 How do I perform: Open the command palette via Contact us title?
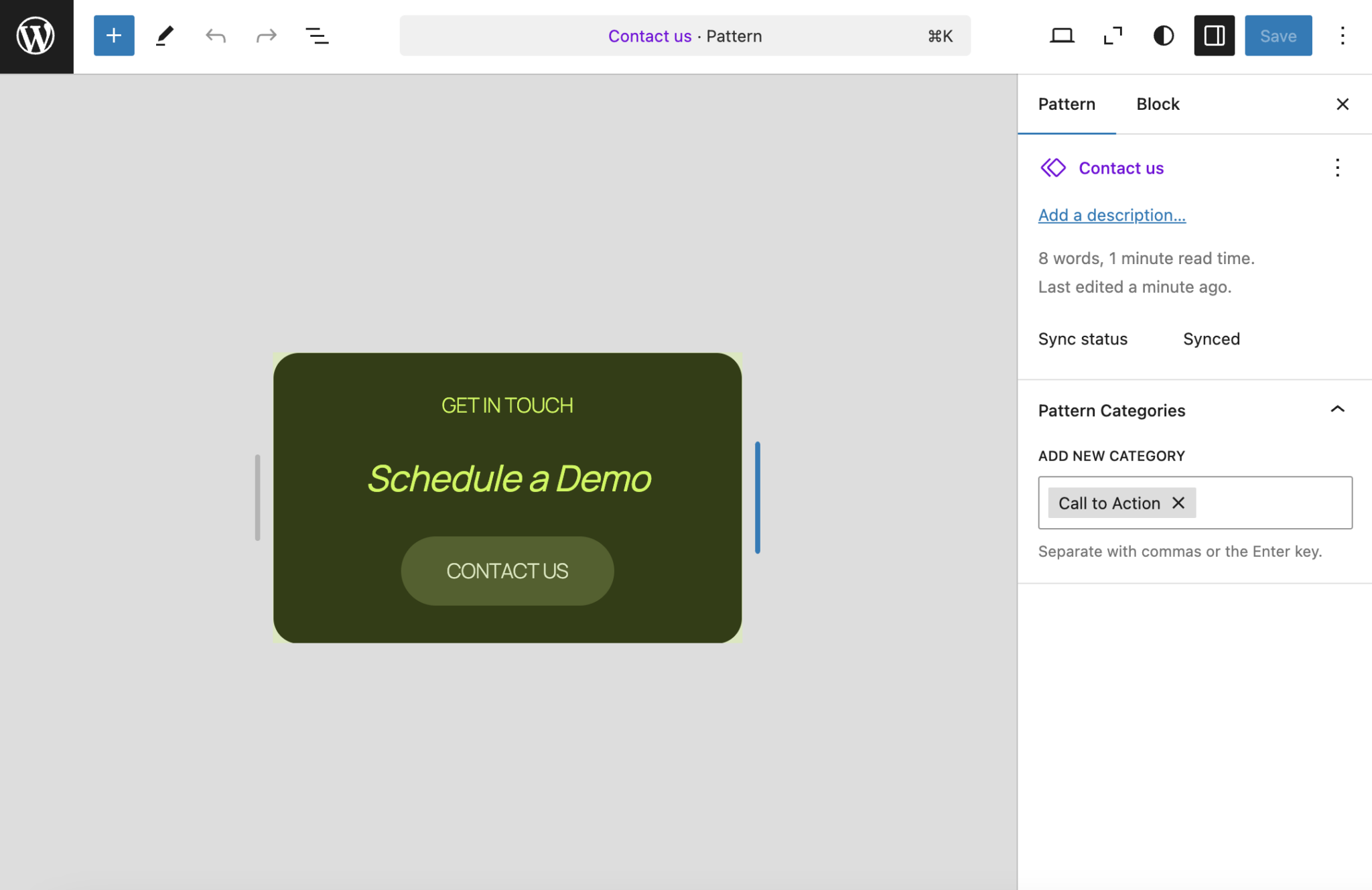[x=685, y=36]
